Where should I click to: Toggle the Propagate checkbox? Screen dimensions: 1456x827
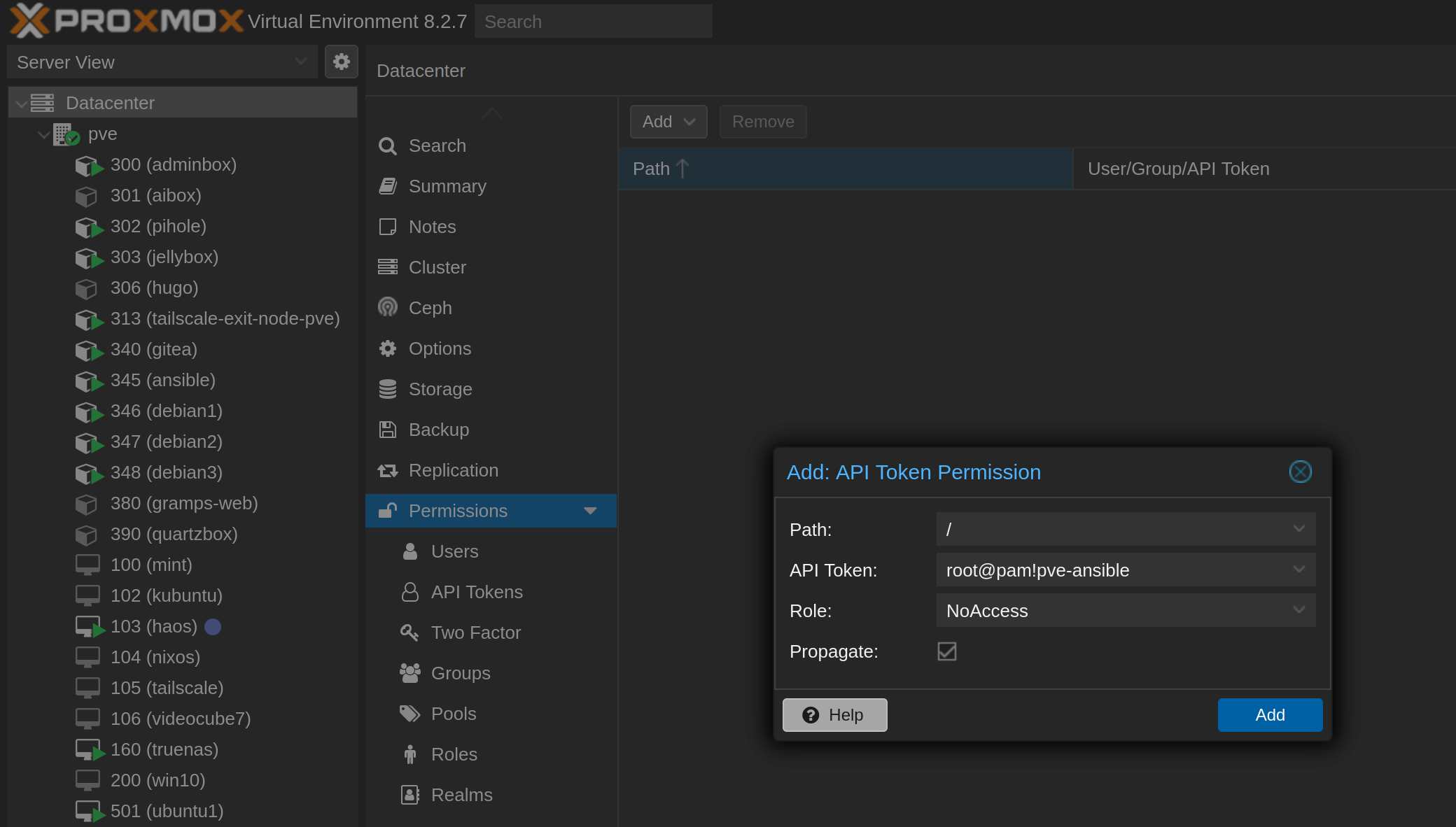click(946, 651)
